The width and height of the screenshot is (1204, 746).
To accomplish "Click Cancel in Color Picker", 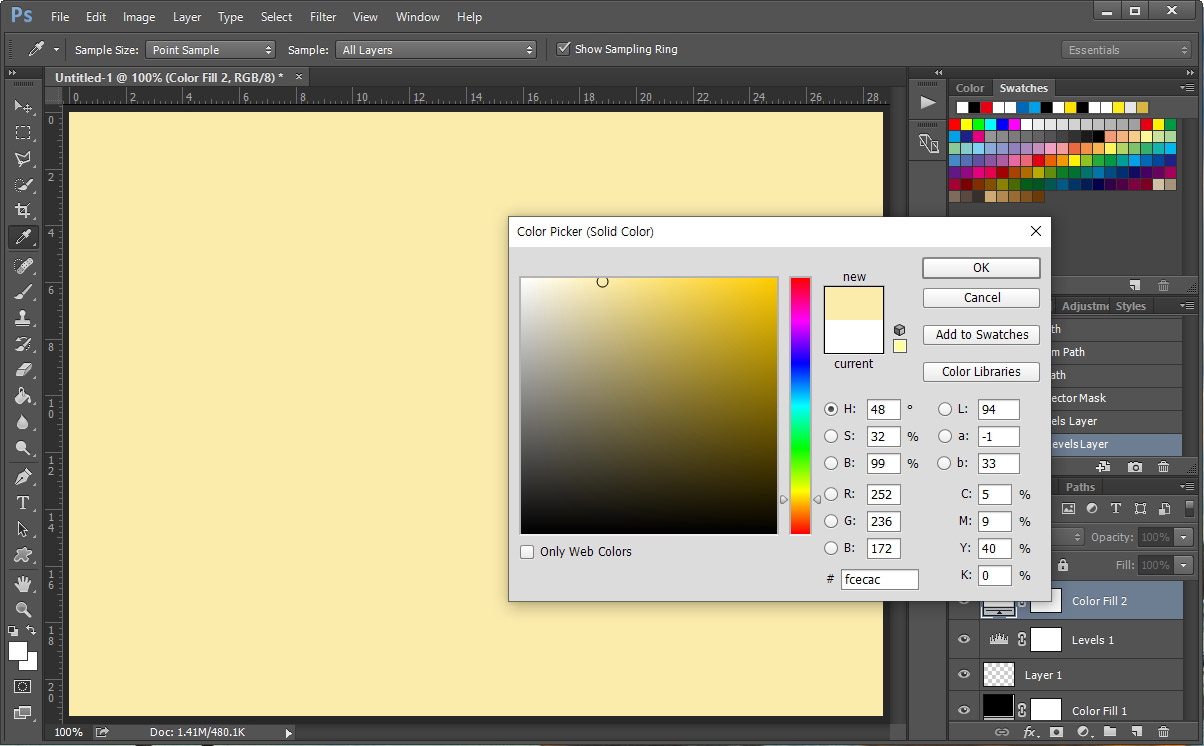I will [981, 298].
